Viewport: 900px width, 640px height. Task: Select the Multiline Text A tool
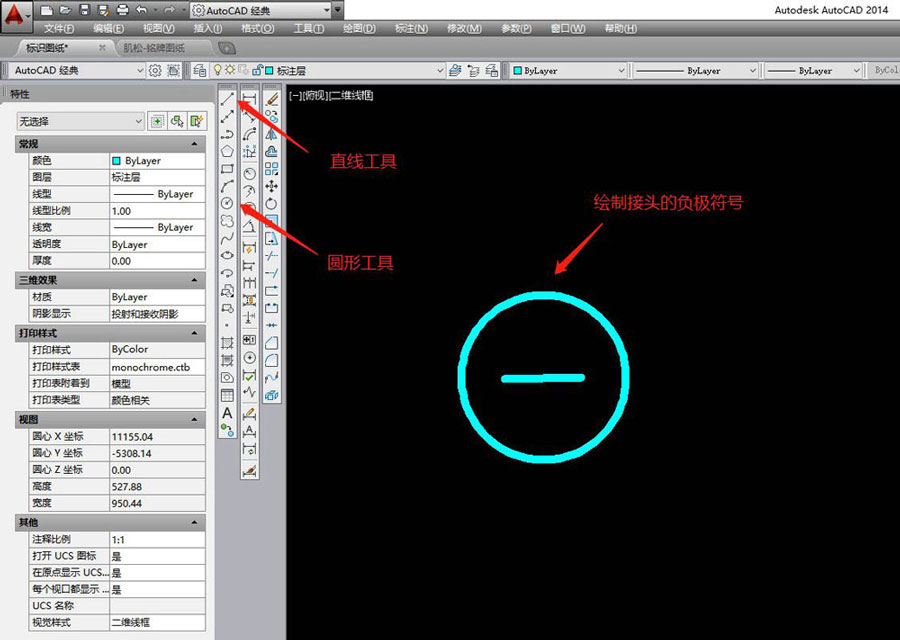pos(227,413)
